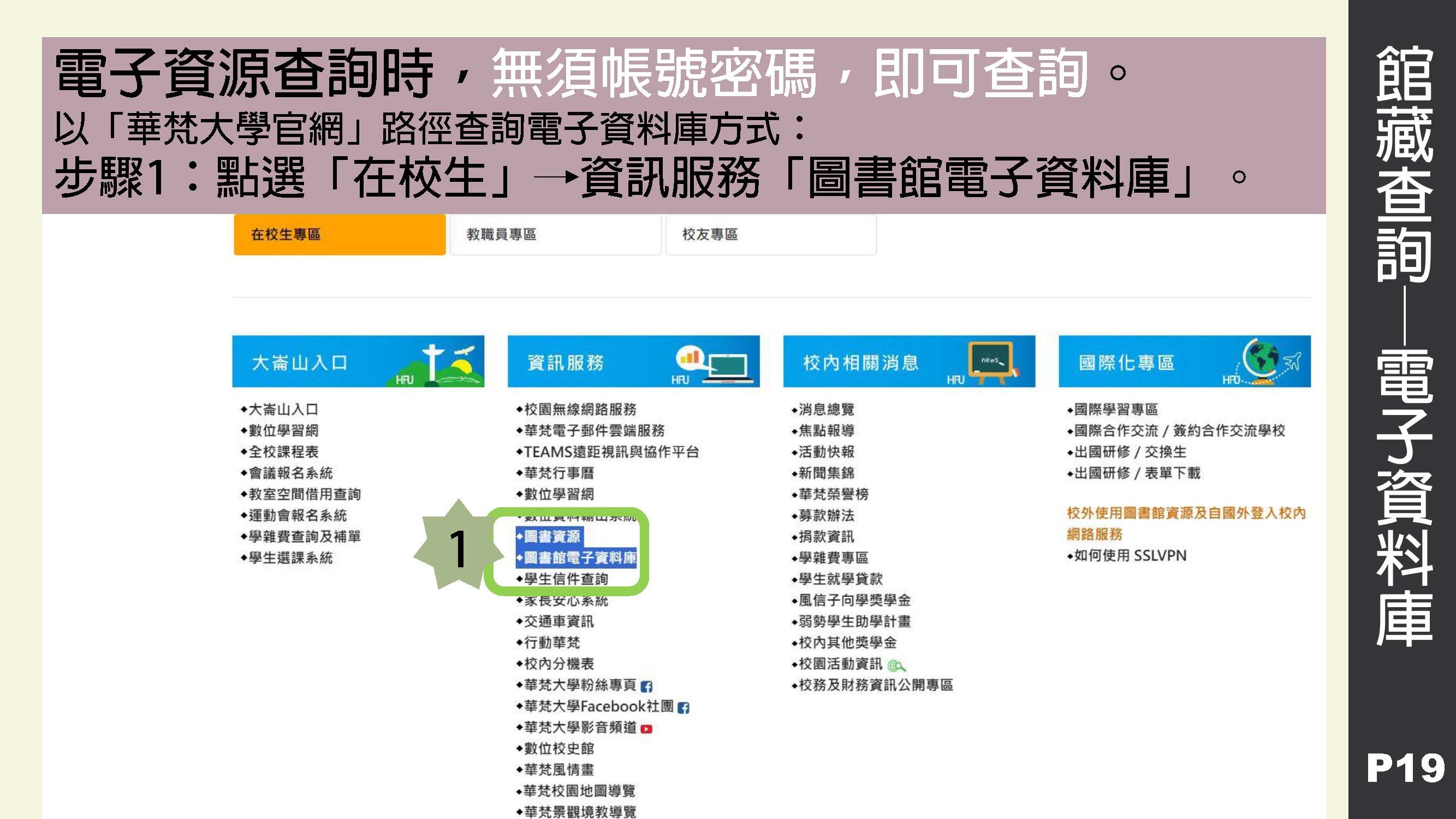Click the 資訊服務 banner image
Screen dimensions: 1456x819
pyautogui.click(x=634, y=362)
